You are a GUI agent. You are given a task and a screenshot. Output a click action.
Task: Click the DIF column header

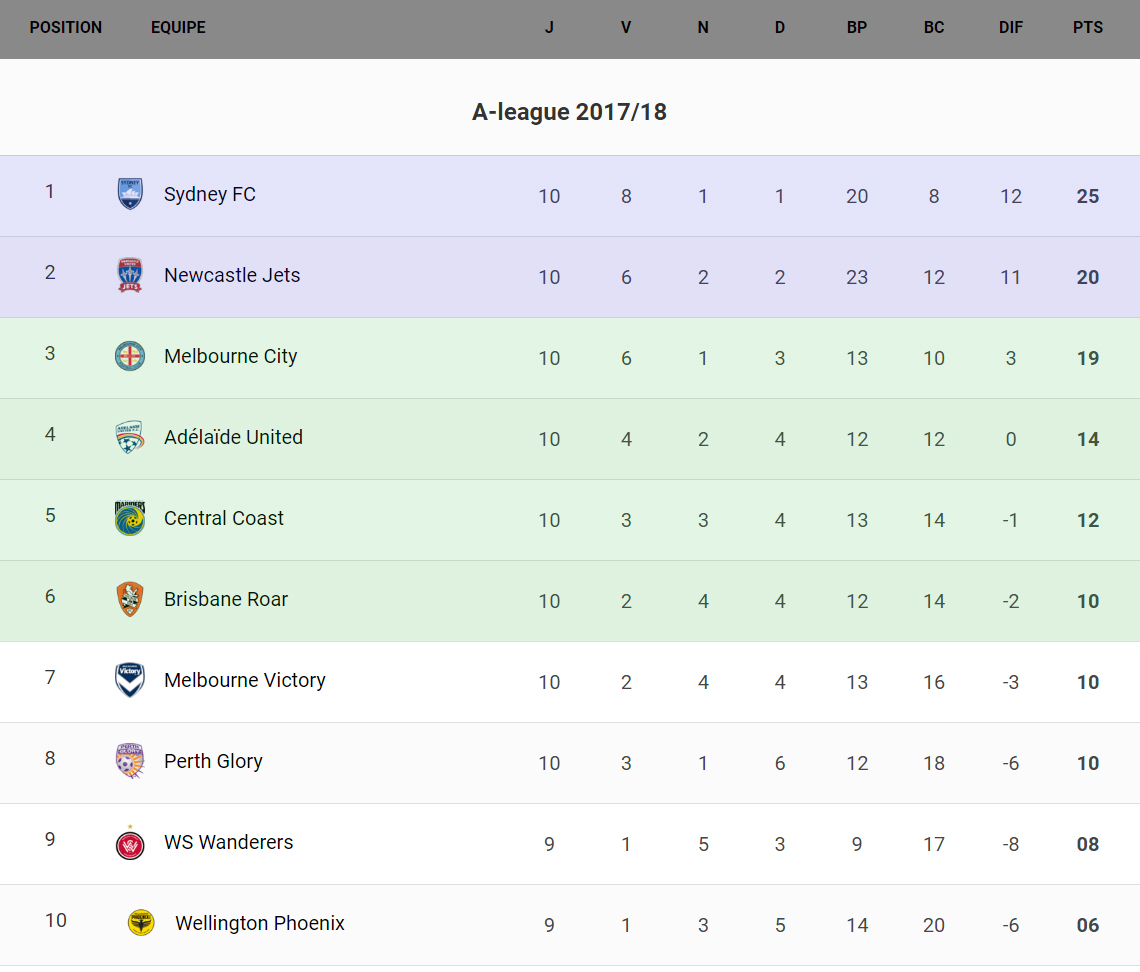[1011, 28]
